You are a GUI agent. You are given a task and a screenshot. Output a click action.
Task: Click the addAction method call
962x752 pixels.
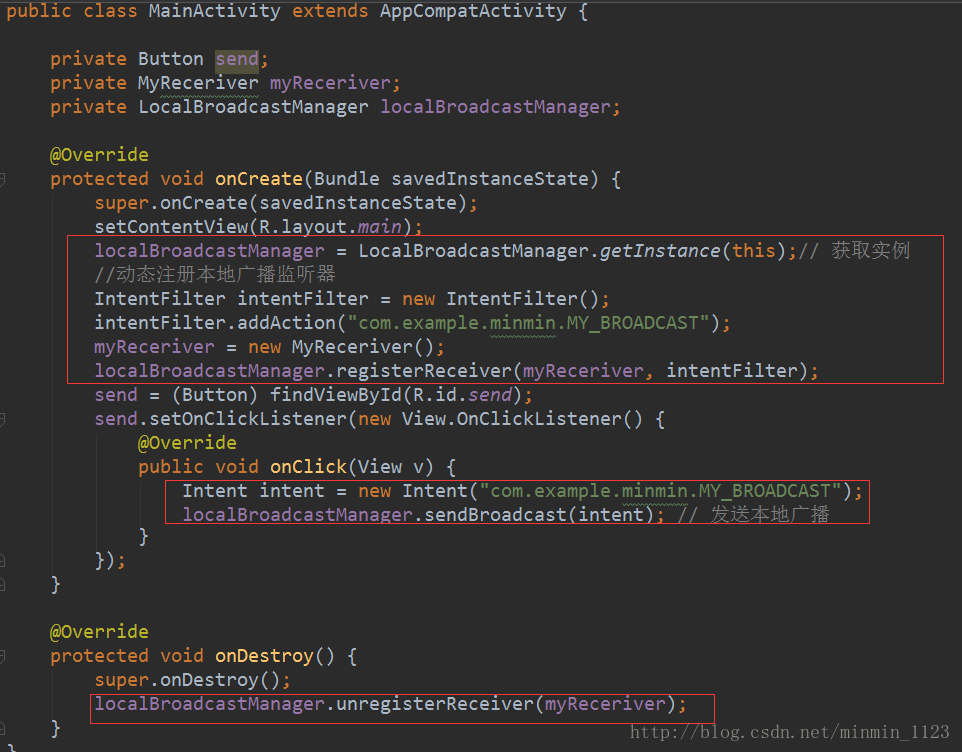287,323
